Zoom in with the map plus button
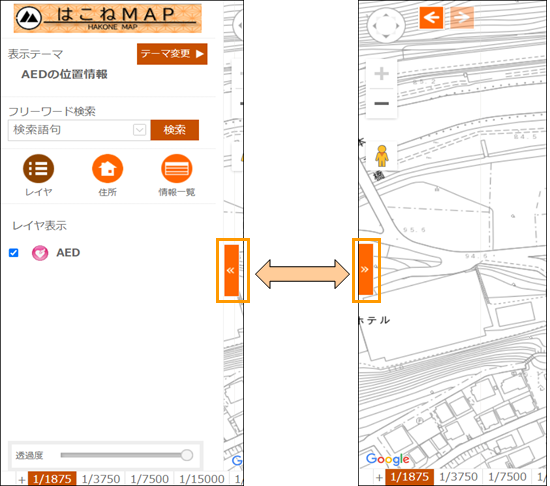Viewport: 550px width, 486px height. click(381, 74)
